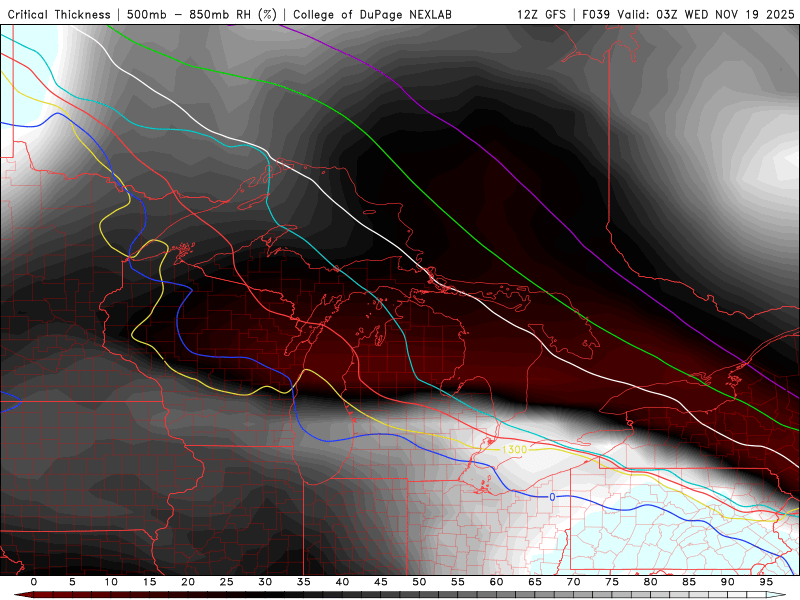
Task: Click the "5" value on the color scale
Action: [72, 582]
